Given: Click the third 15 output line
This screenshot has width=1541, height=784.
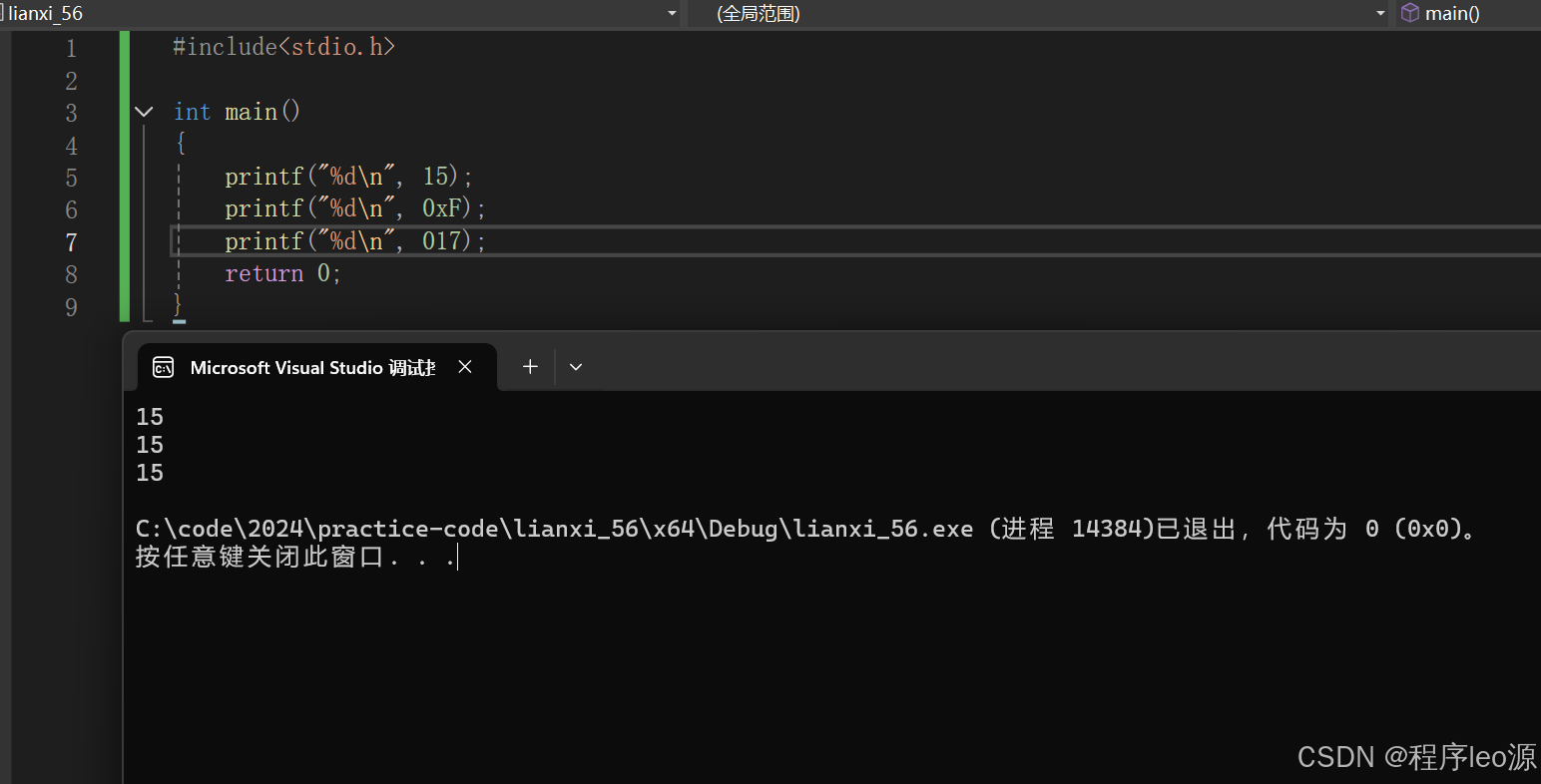Looking at the screenshot, I should pyautogui.click(x=150, y=473).
